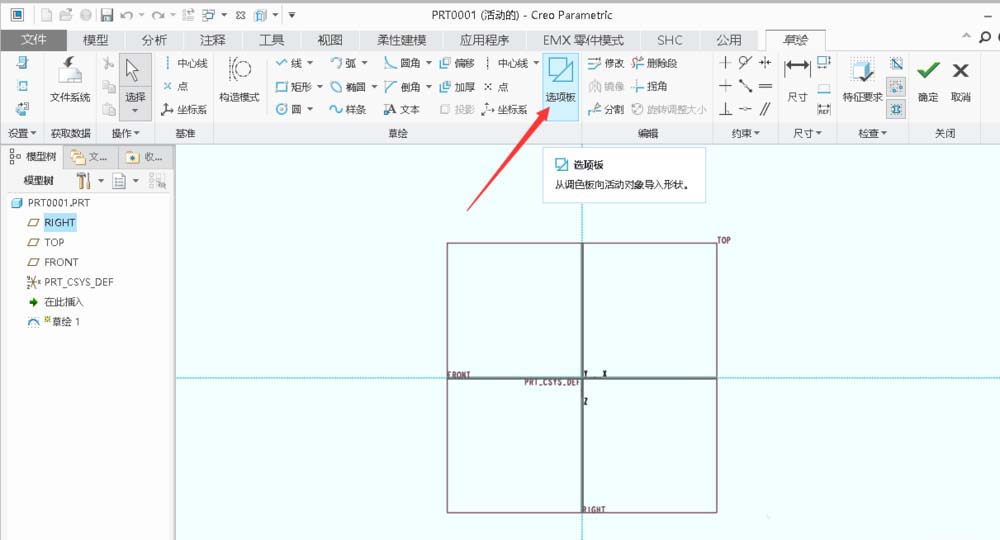The image size is (1000, 540).
Task: Click 坐标系 in the 基准 group
Action: click(184, 110)
